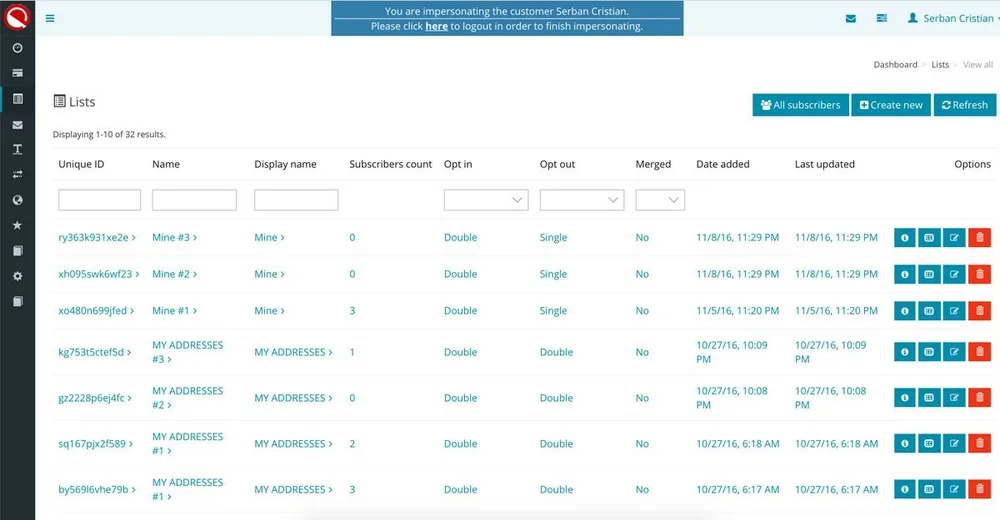Sort by Opt in column header

[458, 164]
